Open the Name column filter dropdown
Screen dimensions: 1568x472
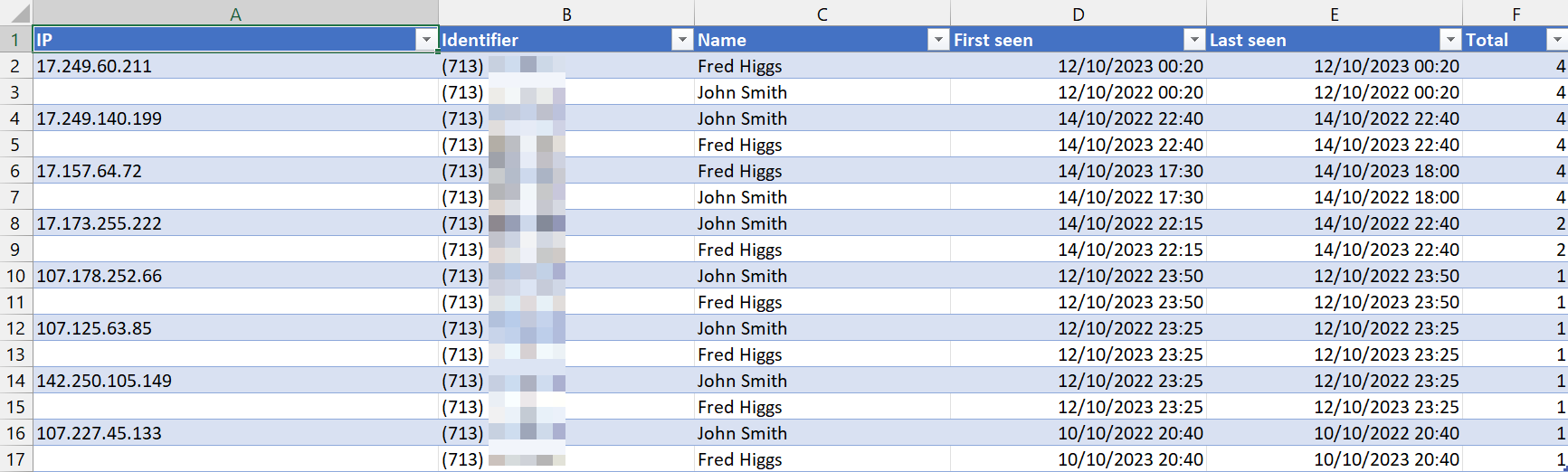click(x=938, y=40)
